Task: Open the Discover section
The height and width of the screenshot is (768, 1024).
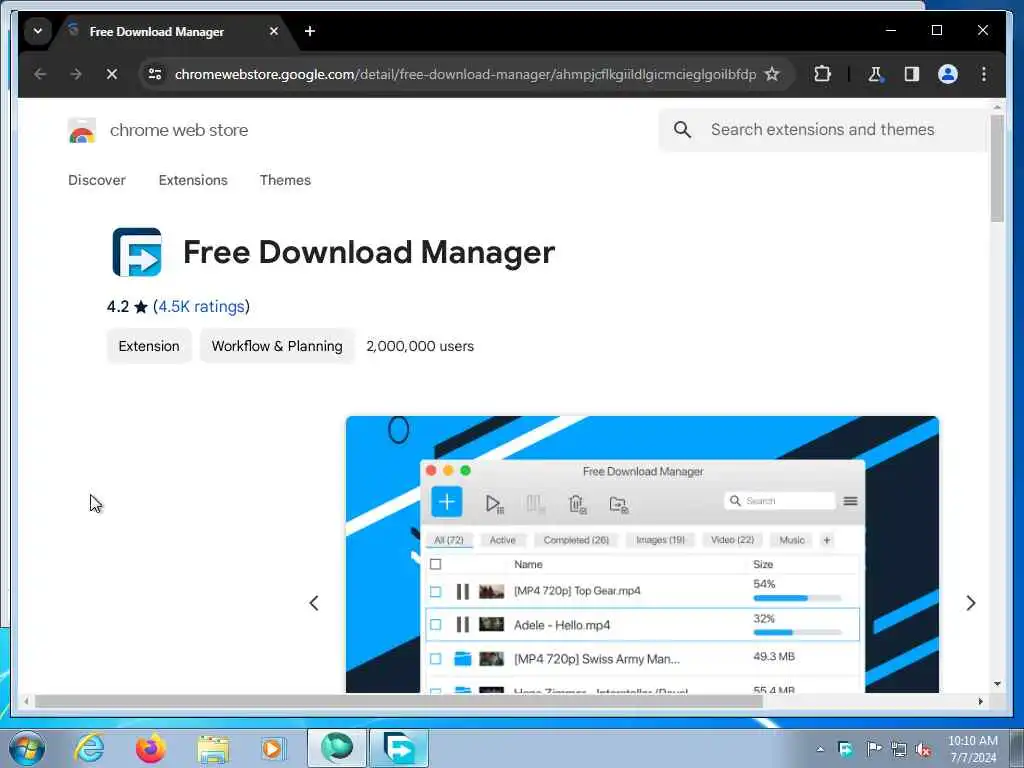Action: point(97,180)
